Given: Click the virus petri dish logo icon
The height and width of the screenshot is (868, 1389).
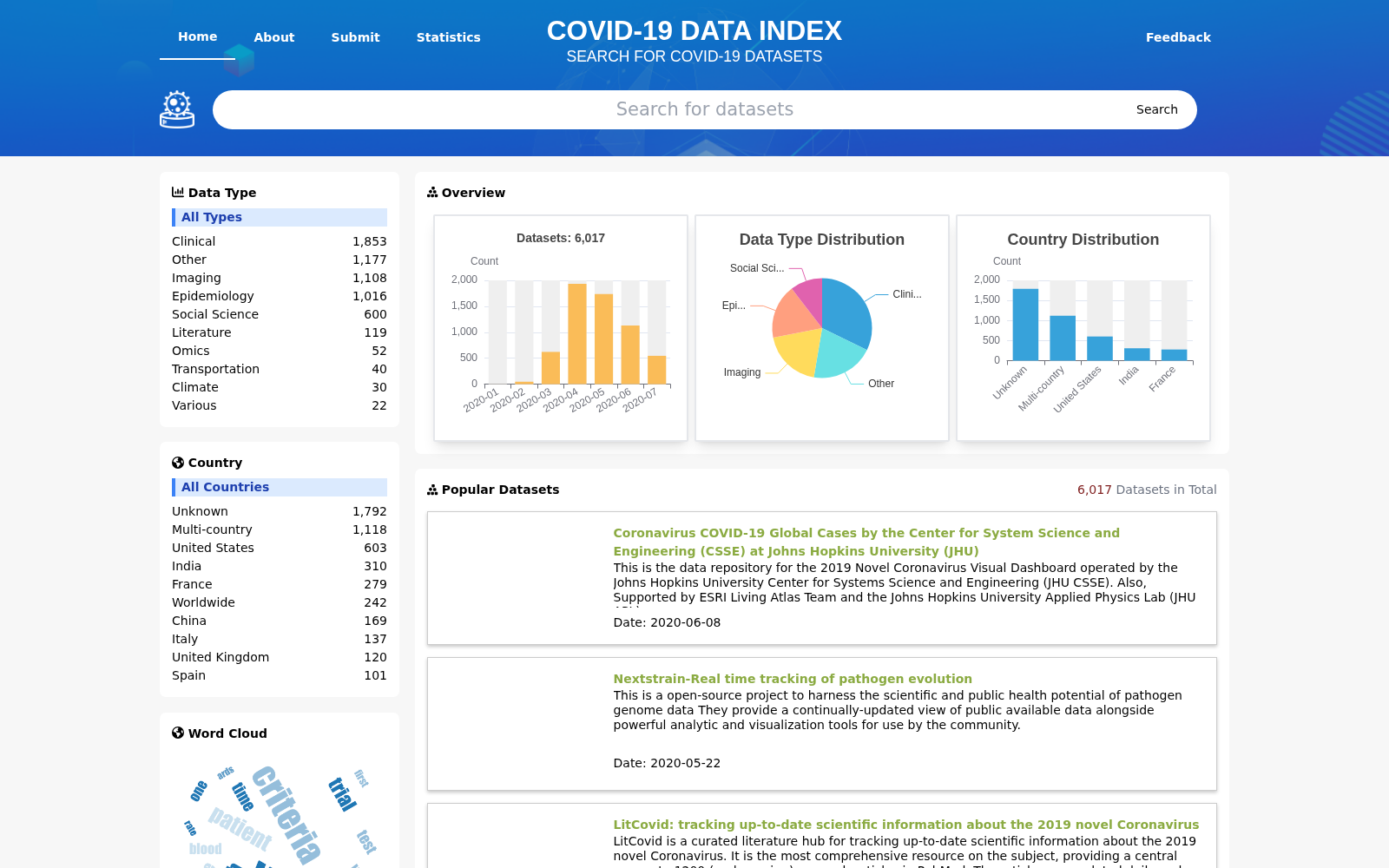Looking at the screenshot, I should point(177,109).
